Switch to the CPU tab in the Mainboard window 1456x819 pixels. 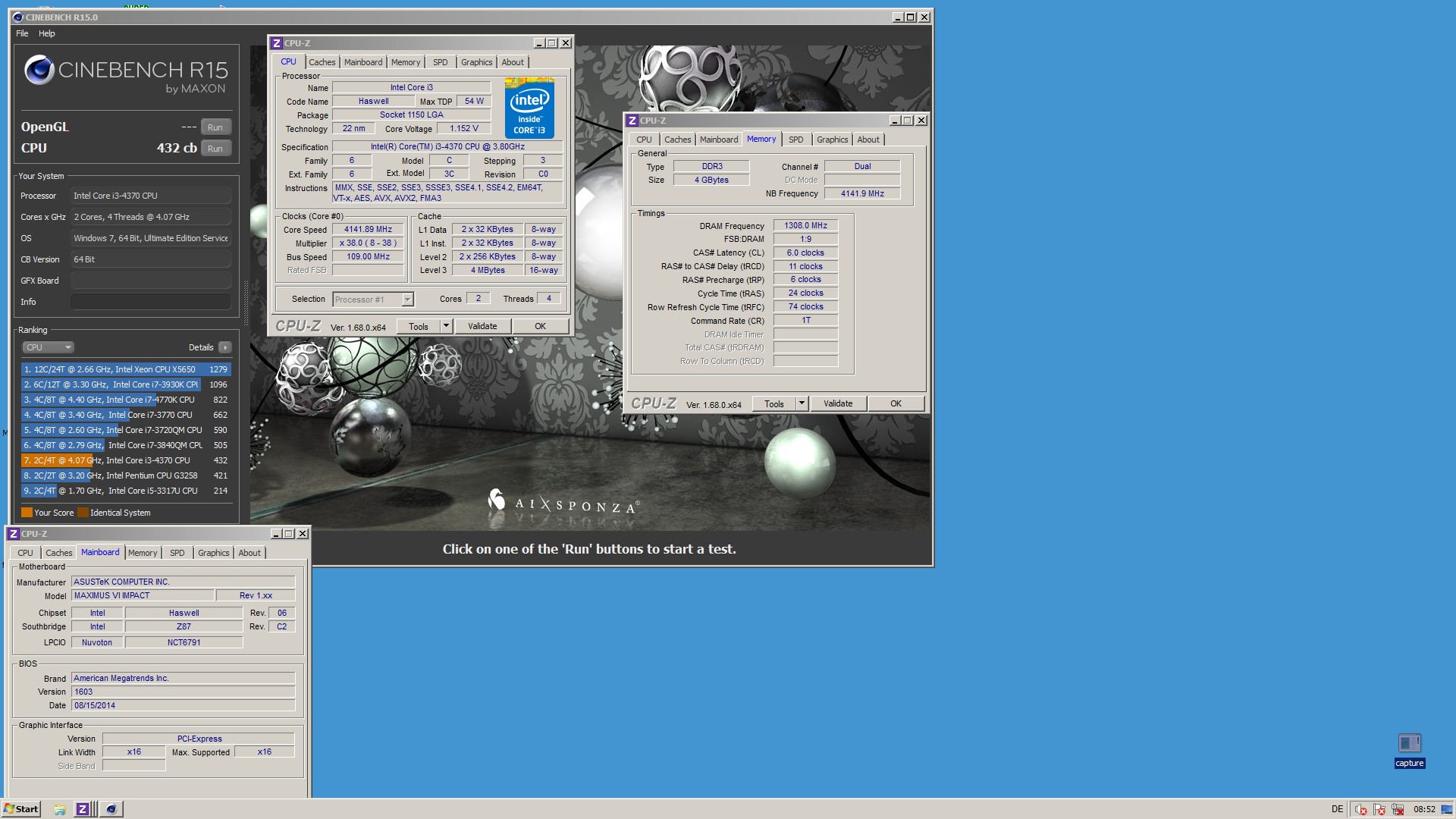(25, 553)
